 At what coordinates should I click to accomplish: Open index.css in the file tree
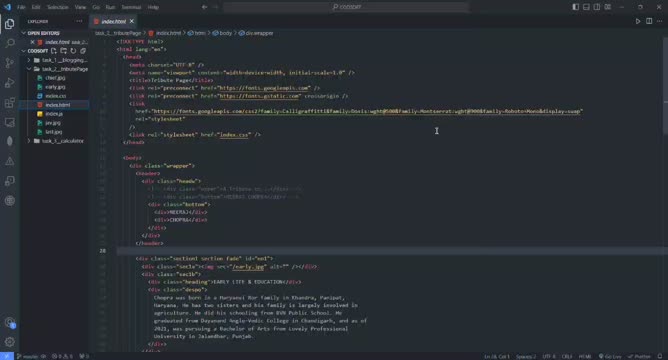point(55,96)
